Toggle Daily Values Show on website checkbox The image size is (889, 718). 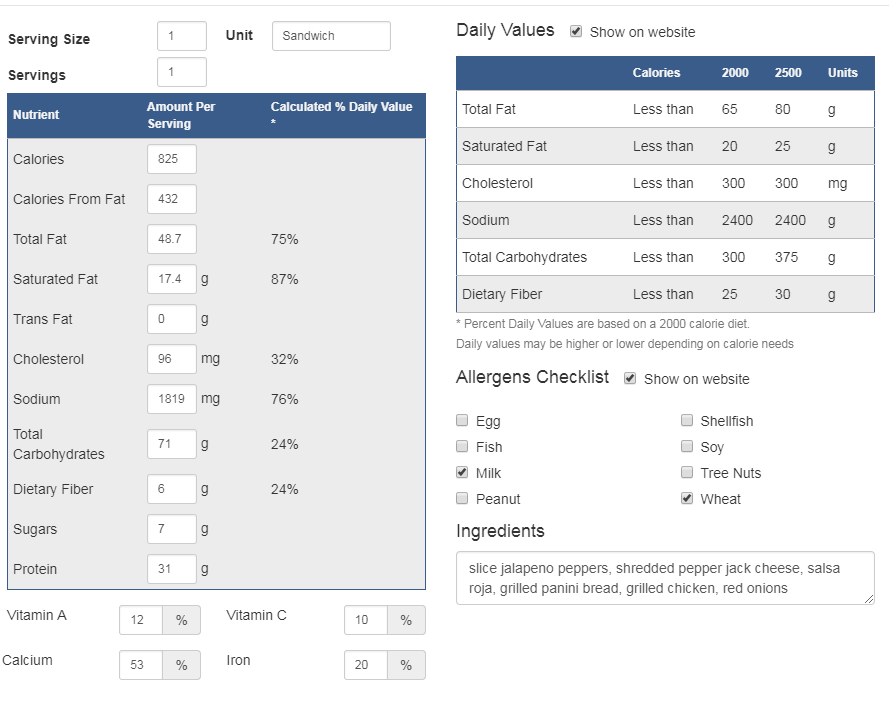pos(576,31)
